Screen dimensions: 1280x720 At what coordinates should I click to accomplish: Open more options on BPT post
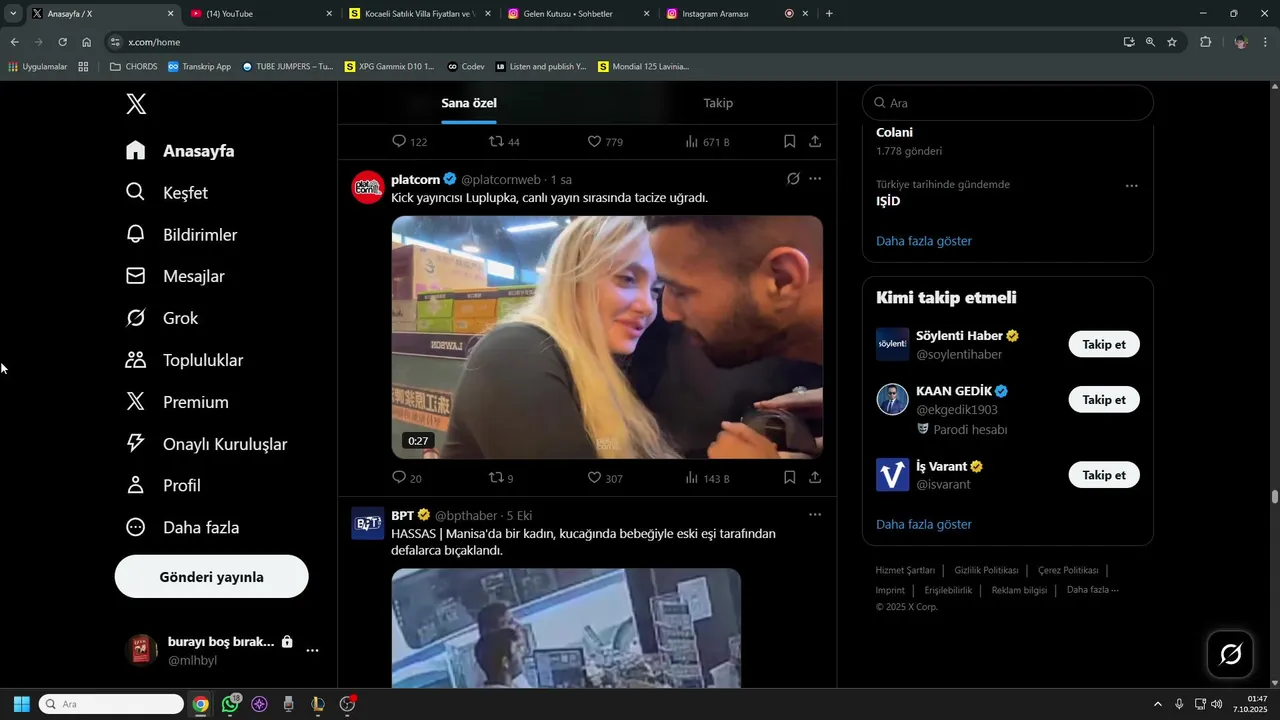pos(815,515)
